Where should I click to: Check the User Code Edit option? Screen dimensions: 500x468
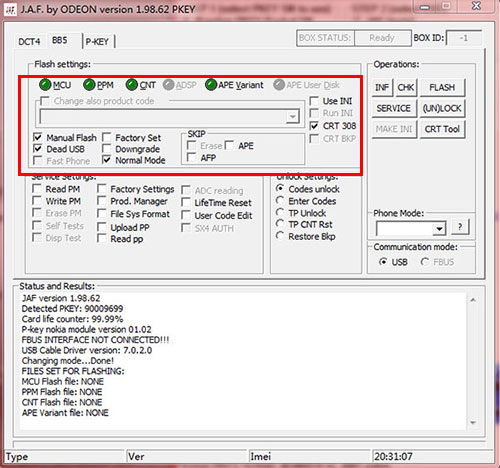coord(186,215)
